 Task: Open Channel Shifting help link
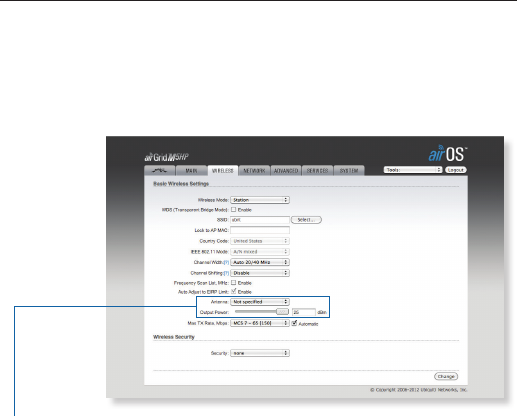click(x=226, y=273)
